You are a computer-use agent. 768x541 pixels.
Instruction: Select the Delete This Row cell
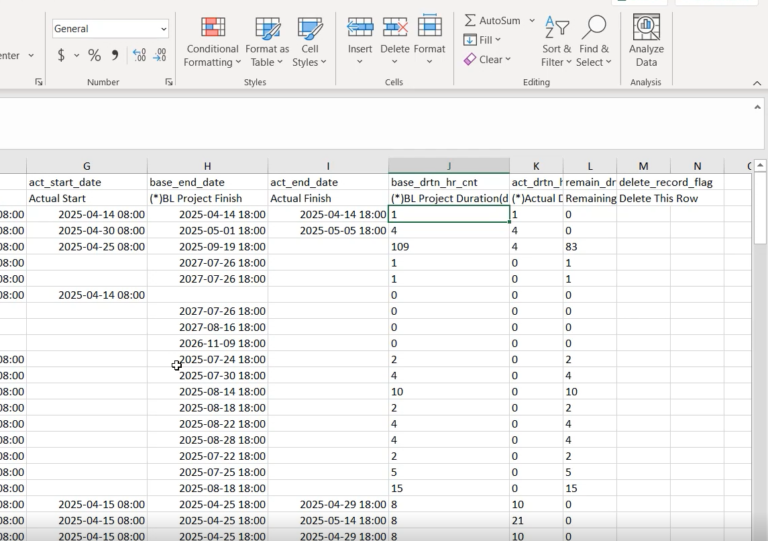pos(643,198)
